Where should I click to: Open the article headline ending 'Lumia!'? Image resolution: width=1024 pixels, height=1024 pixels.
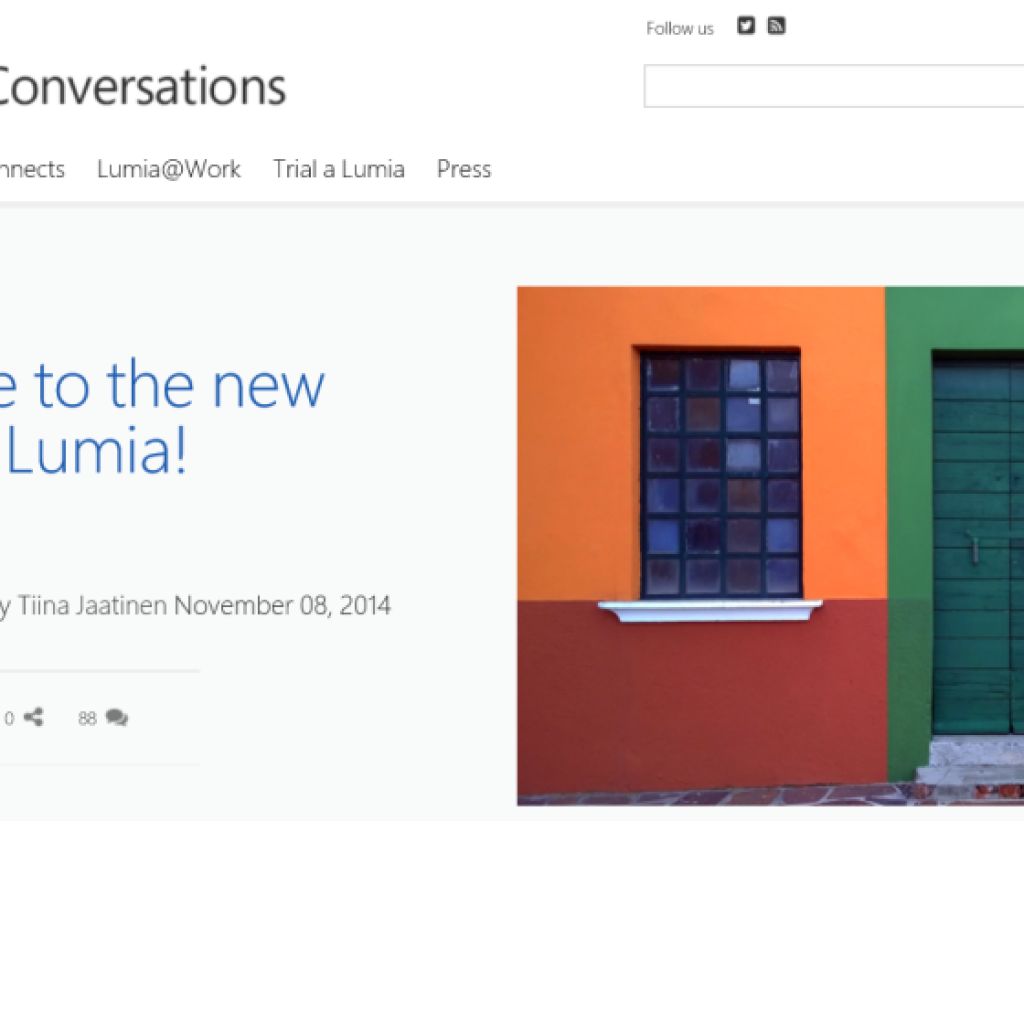(x=161, y=418)
